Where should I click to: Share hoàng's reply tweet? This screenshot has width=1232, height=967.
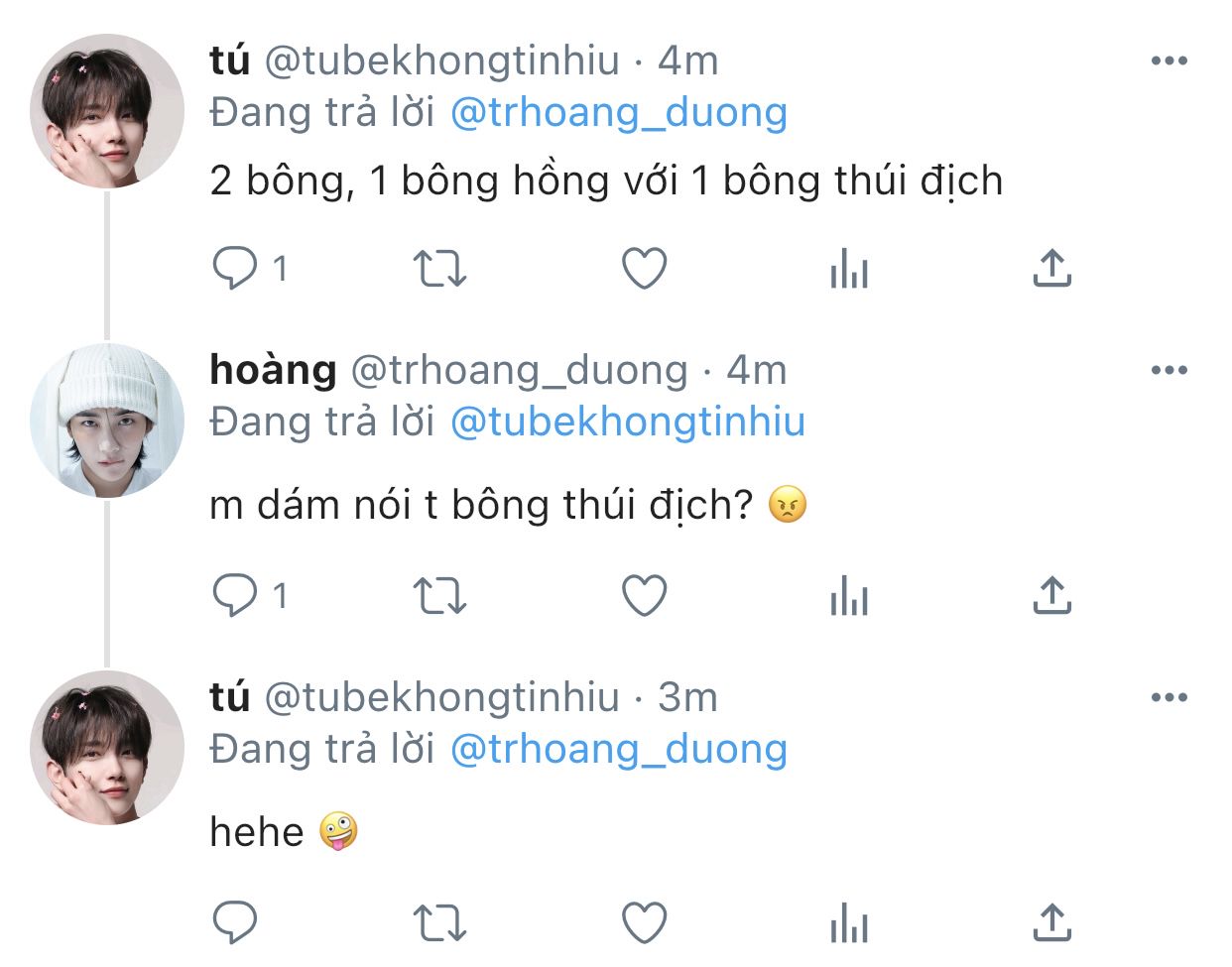pyautogui.click(x=1051, y=595)
